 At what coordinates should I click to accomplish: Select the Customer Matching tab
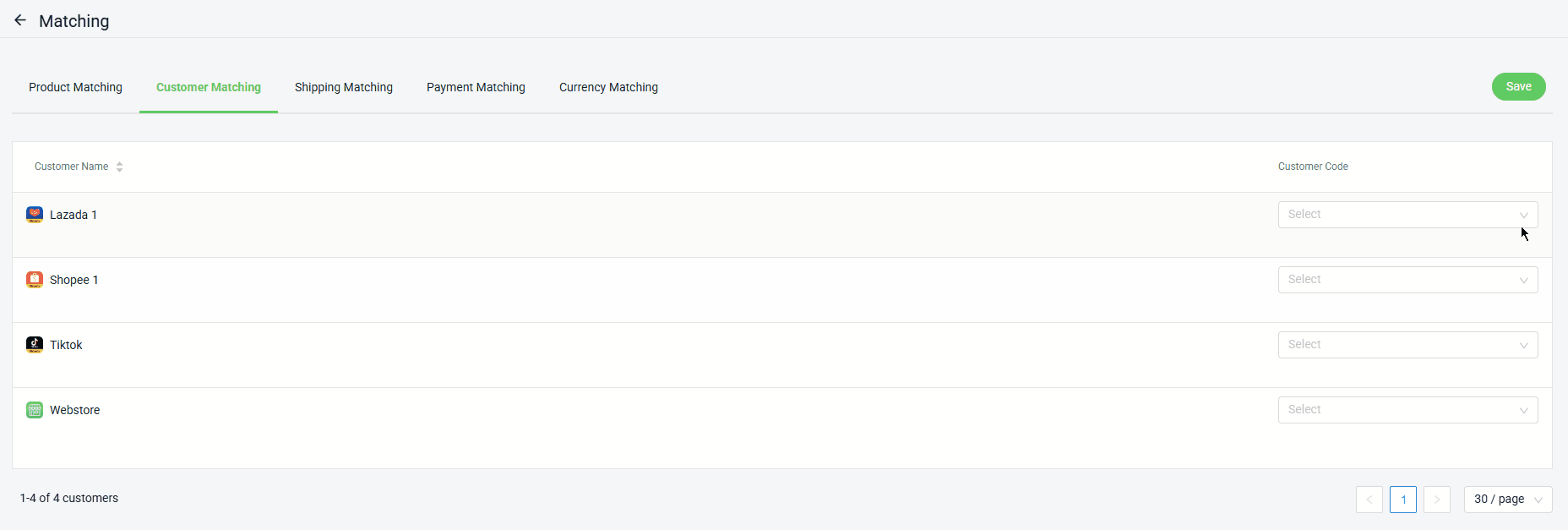[208, 87]
